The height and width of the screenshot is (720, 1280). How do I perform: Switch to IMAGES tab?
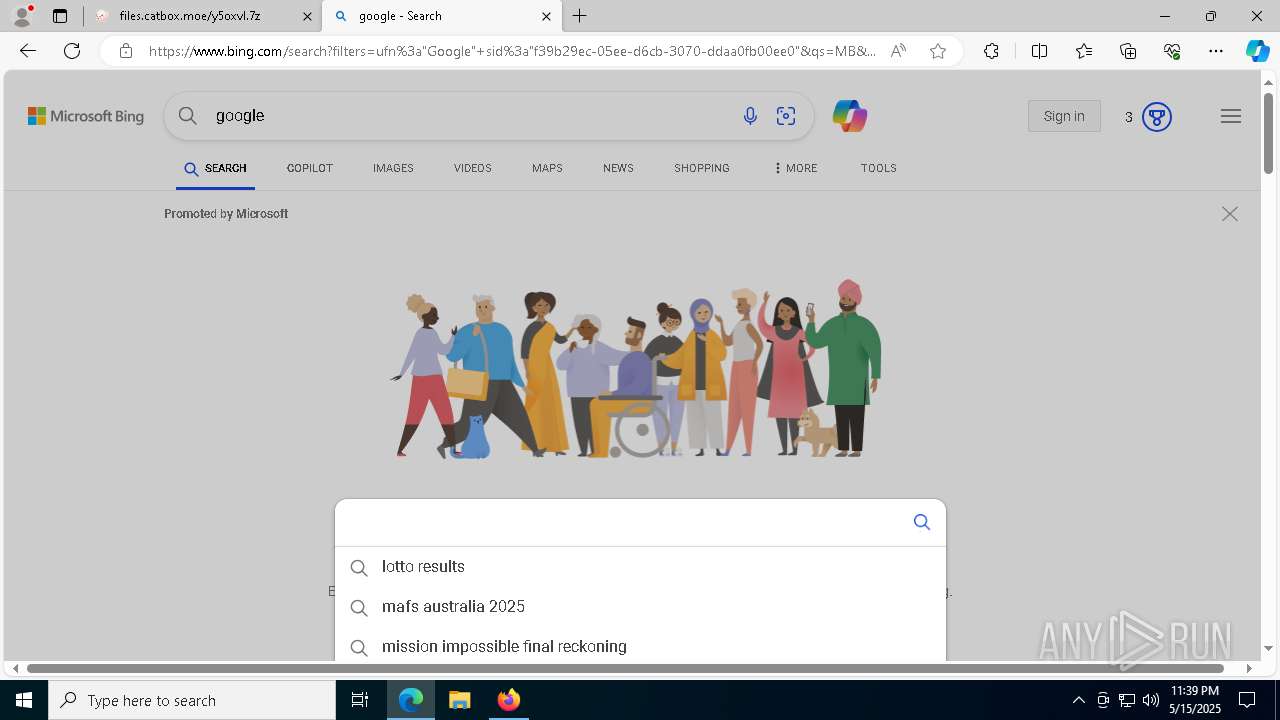pyautogui.click(x=393, y=168)
